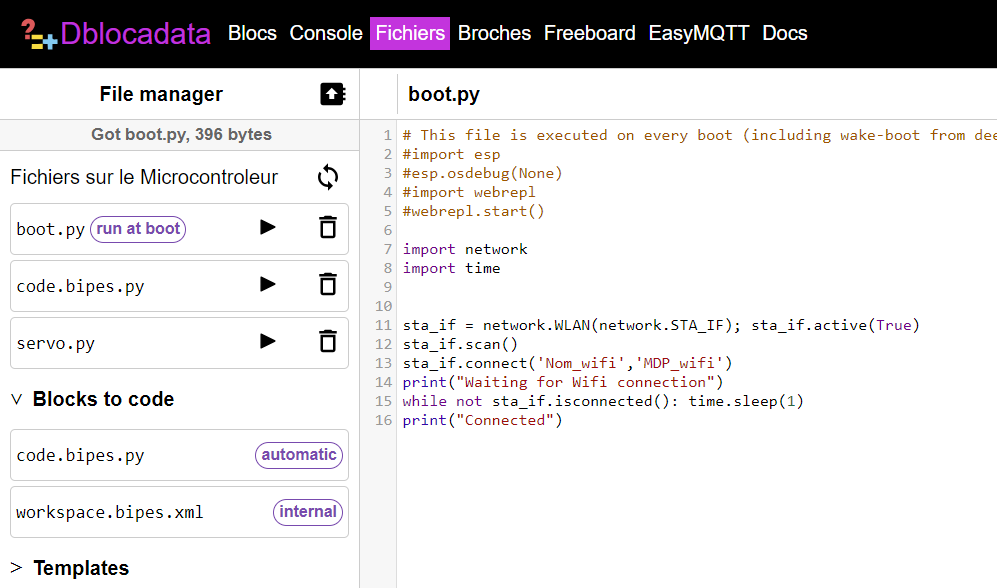
Task: Delete boot.py using the trash icon
Action: click(327, 228)
